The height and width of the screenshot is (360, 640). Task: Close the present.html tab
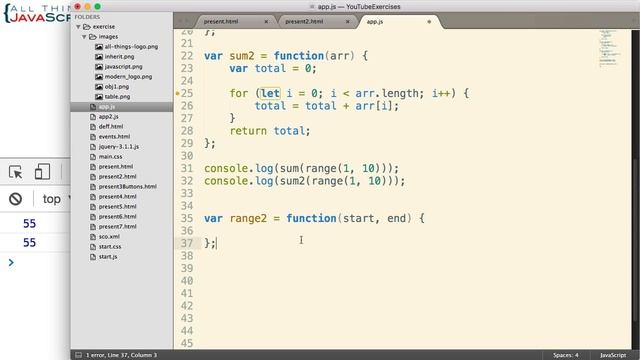(x=266, y=22)
